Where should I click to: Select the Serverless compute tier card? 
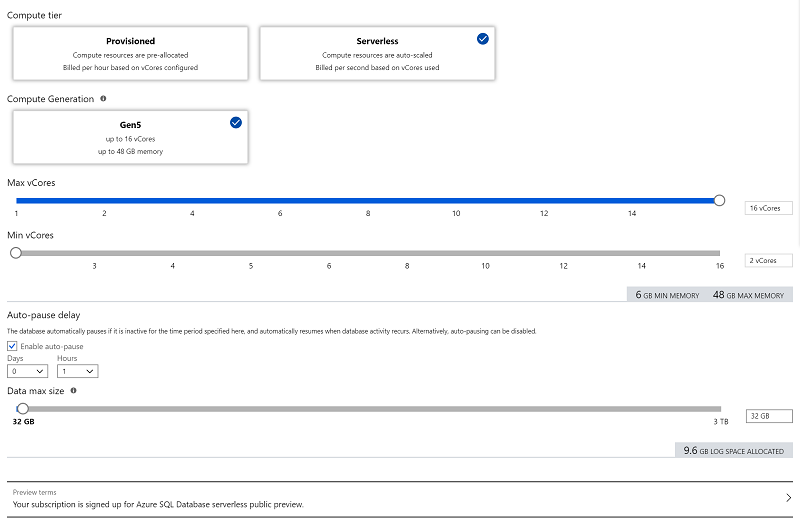click(x=377, y=54)
